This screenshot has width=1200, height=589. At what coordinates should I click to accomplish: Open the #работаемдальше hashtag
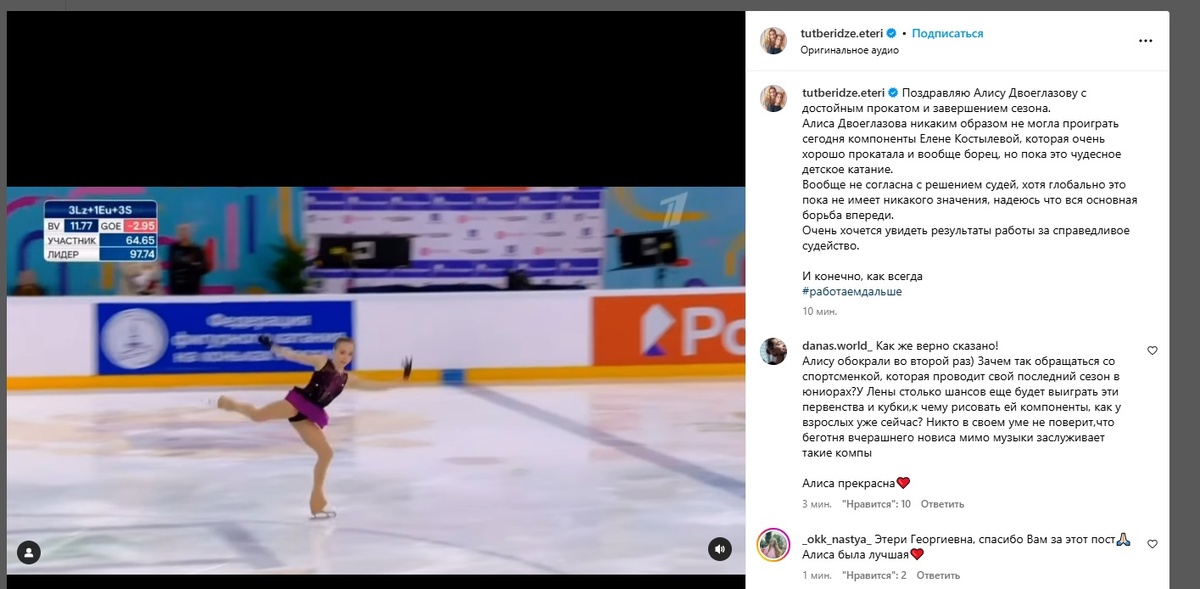[x=852, y=292]
